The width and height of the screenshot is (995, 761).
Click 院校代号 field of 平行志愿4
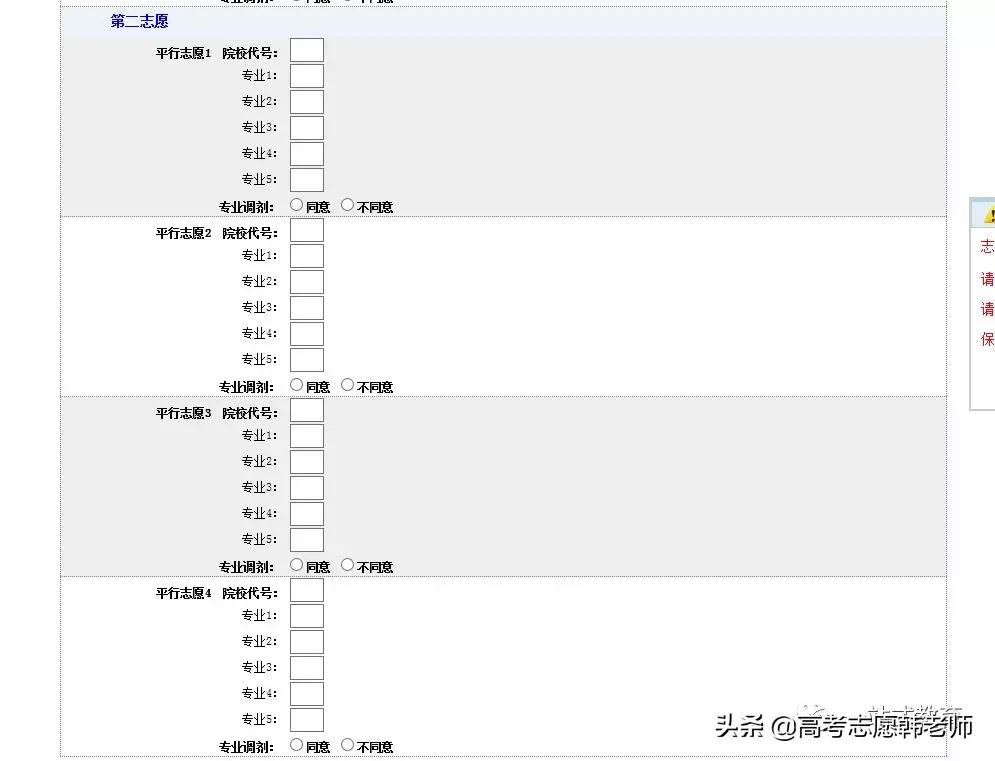click(x=306, y=589)
